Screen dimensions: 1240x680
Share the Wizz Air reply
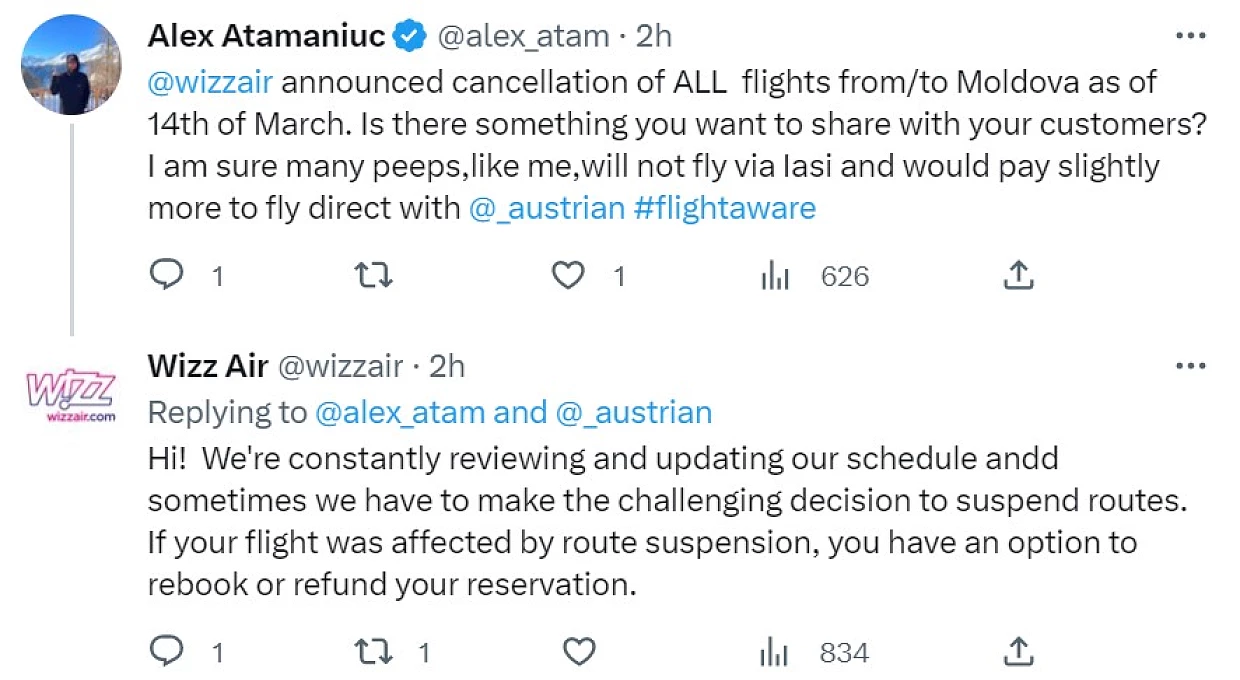(1017, 652)
